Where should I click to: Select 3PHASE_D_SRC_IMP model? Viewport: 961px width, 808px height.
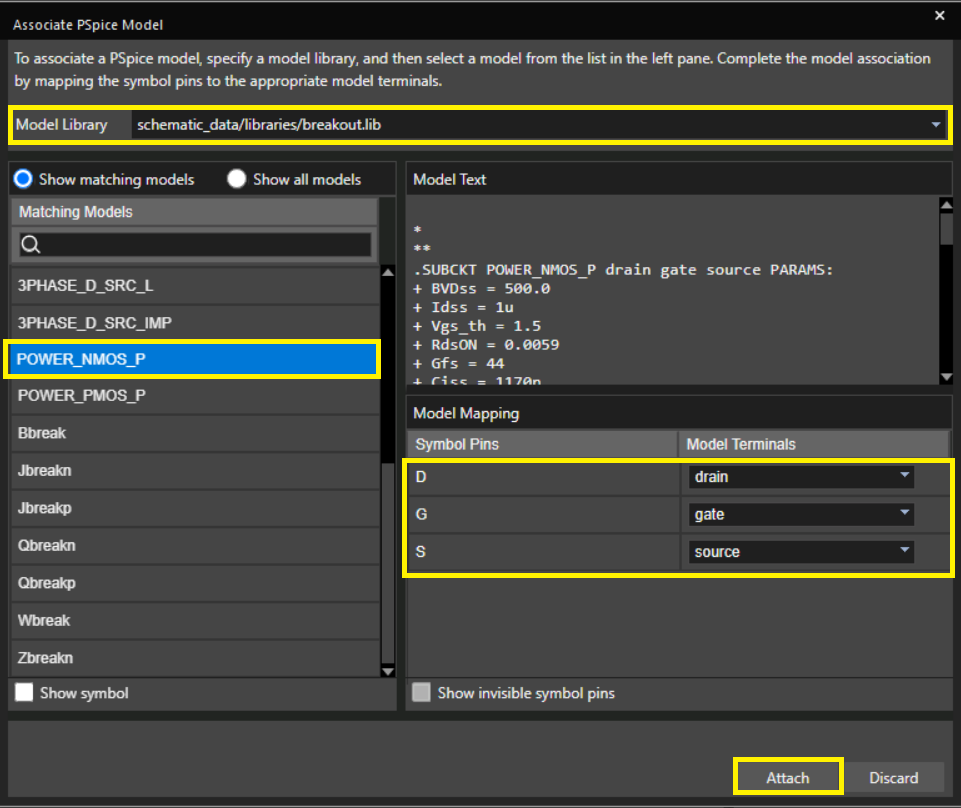click(x=195, y=323)
